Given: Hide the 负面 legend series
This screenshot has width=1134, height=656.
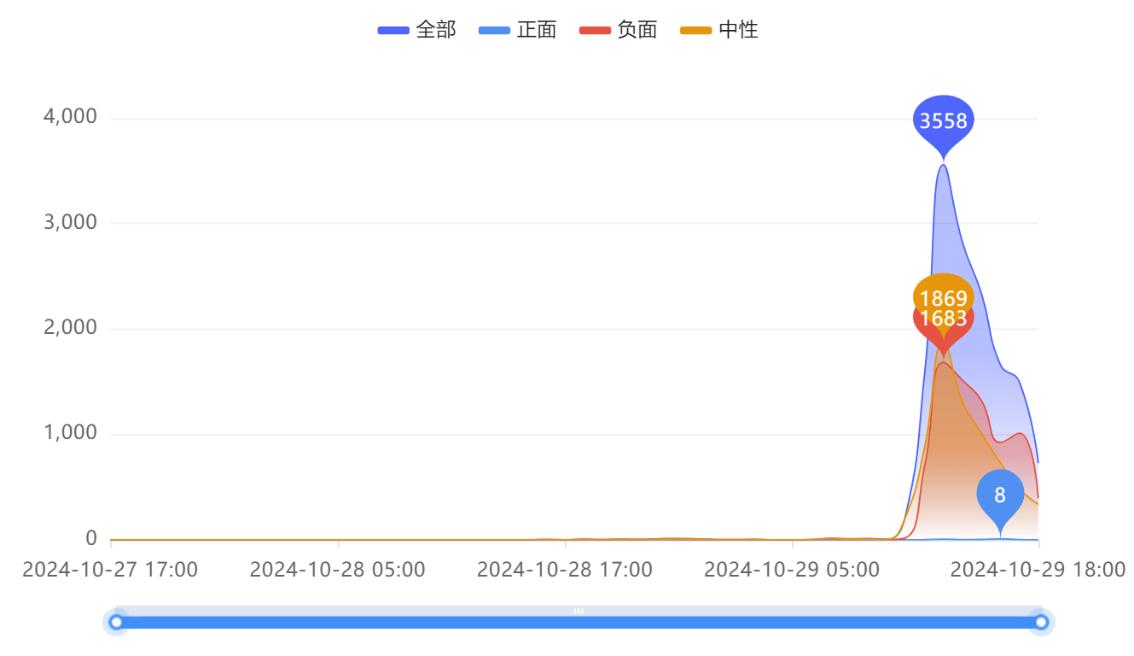Looking at the screenshot, I should click(x=618, y=30).
